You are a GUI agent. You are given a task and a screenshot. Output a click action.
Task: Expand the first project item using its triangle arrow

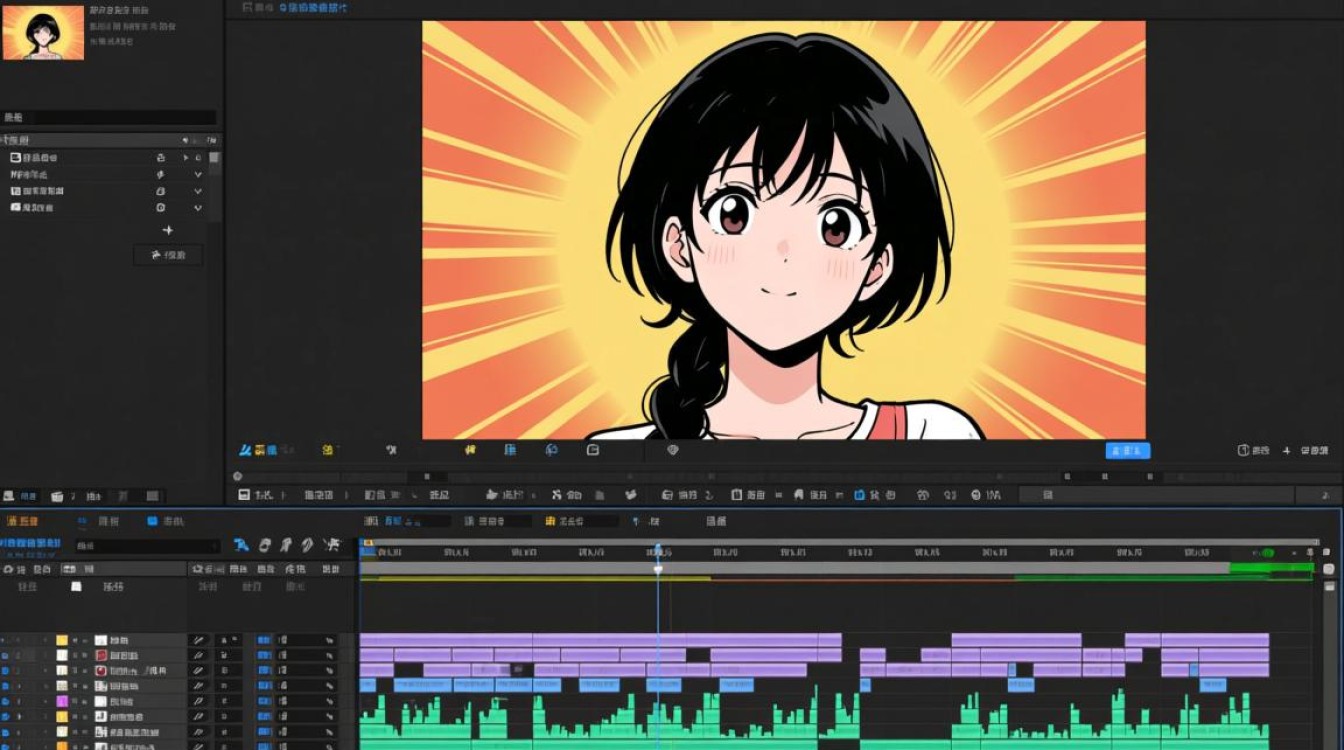coord(185,158)
